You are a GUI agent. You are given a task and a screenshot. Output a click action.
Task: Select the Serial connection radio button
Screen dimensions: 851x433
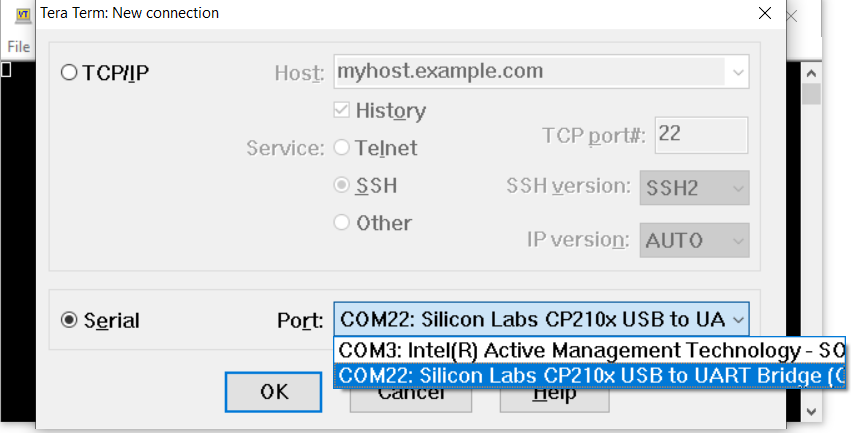pos(70,321)
